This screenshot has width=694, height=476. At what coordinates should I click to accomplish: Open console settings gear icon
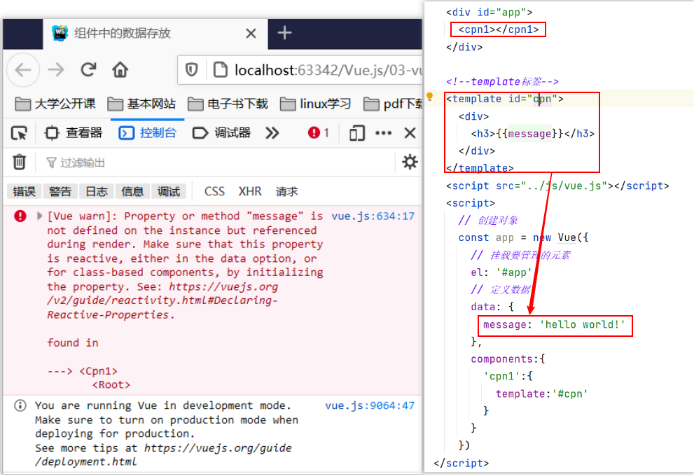[x=410, y=162]
